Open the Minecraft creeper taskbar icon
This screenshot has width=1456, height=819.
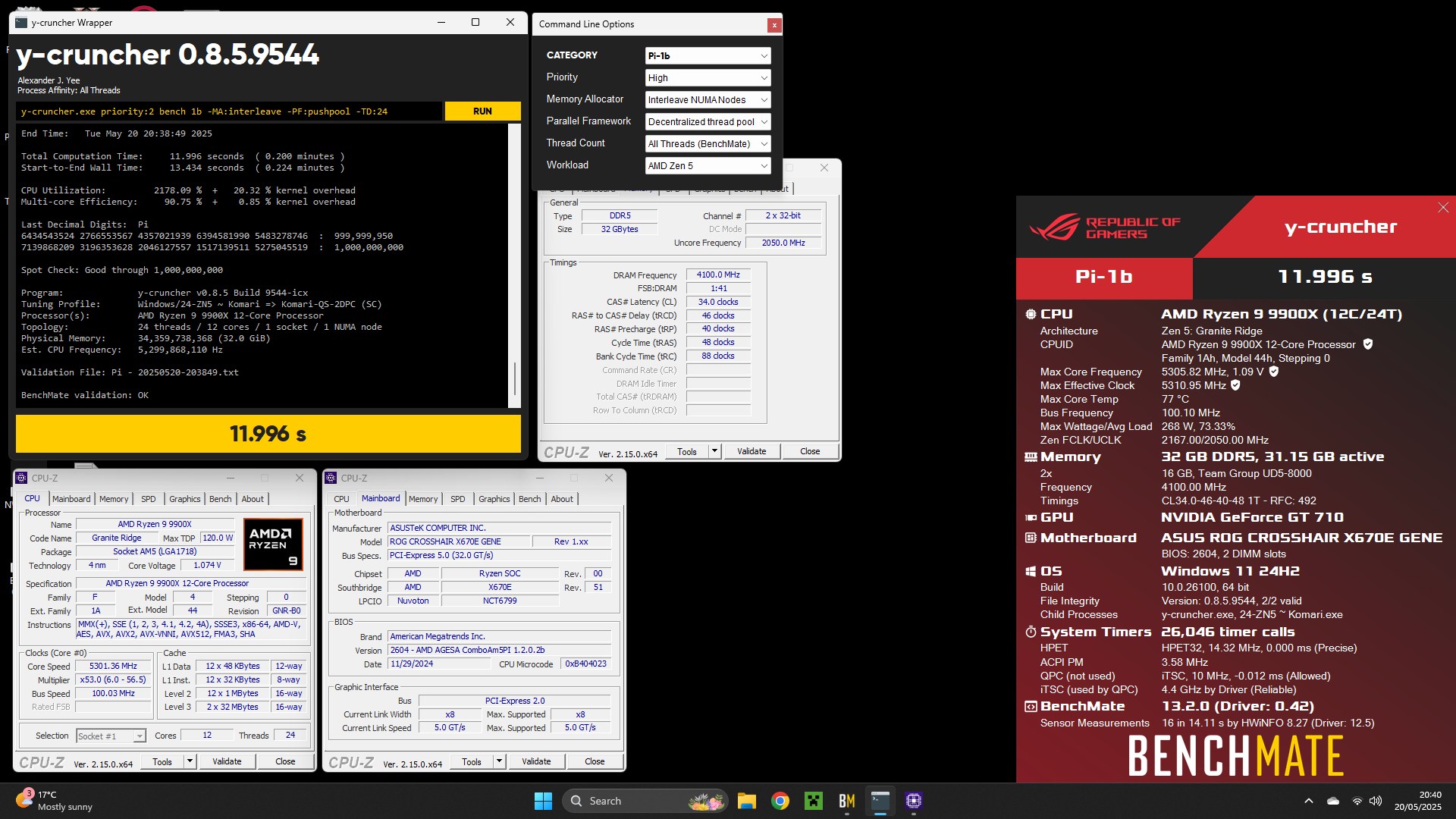tap(814, 801)
